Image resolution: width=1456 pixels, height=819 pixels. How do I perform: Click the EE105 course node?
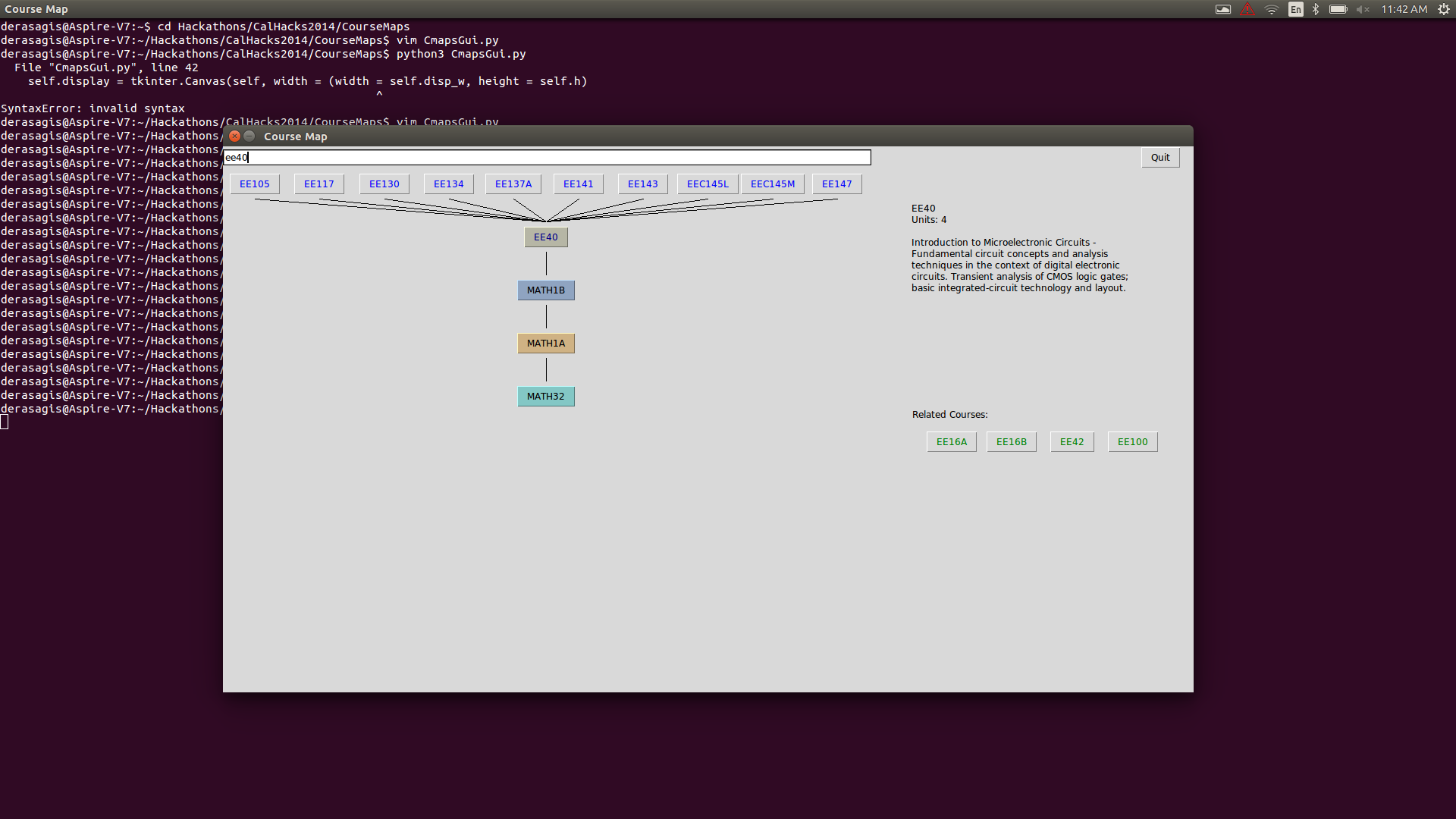(x=254, y=184)
